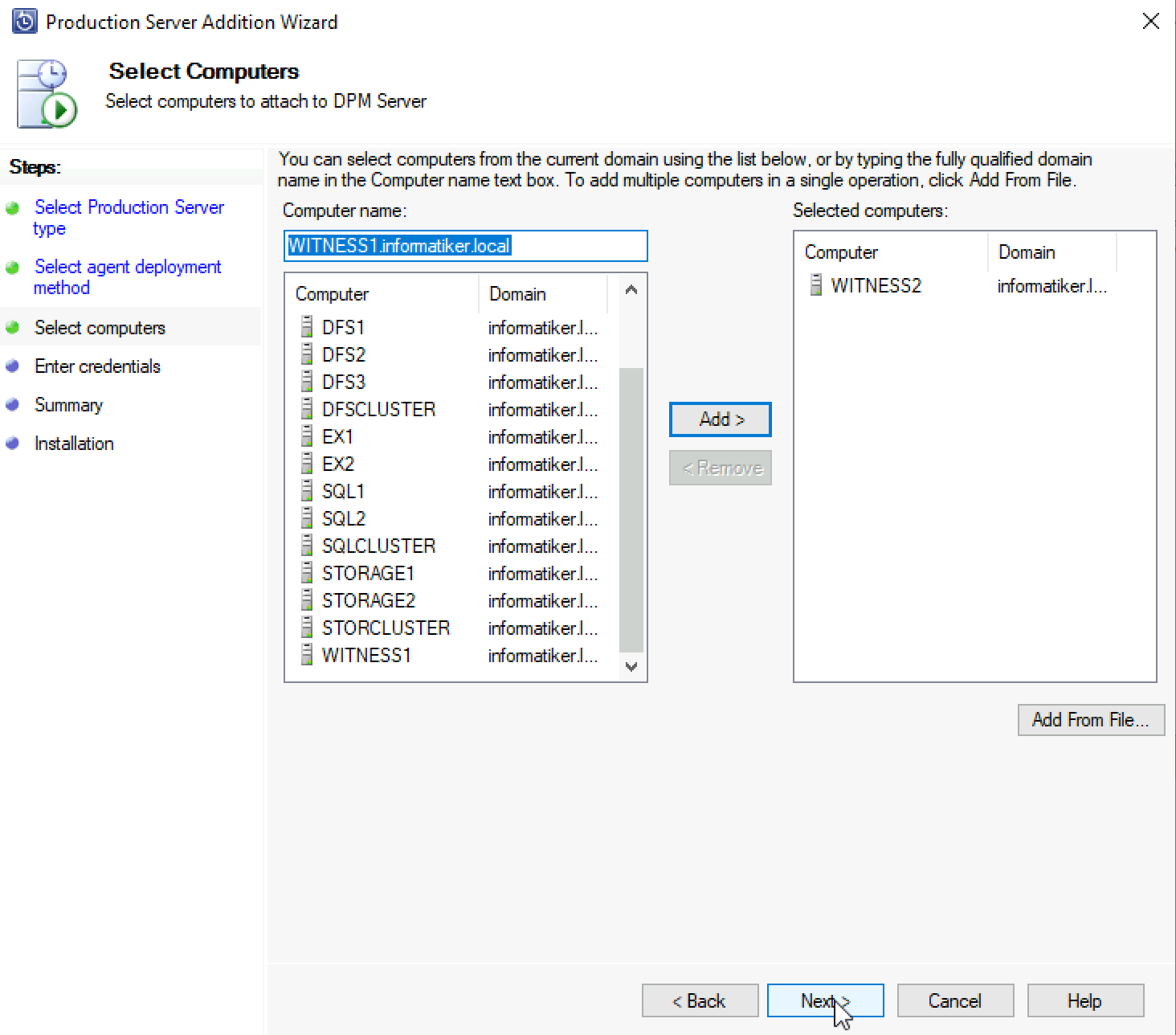Select STORAGE2 in the computer list
The image size is (1176, 1035).
(x=369, y=600)
